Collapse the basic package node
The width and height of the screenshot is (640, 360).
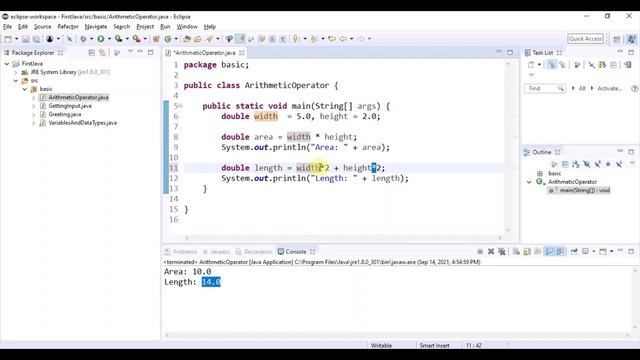[25, 89]
